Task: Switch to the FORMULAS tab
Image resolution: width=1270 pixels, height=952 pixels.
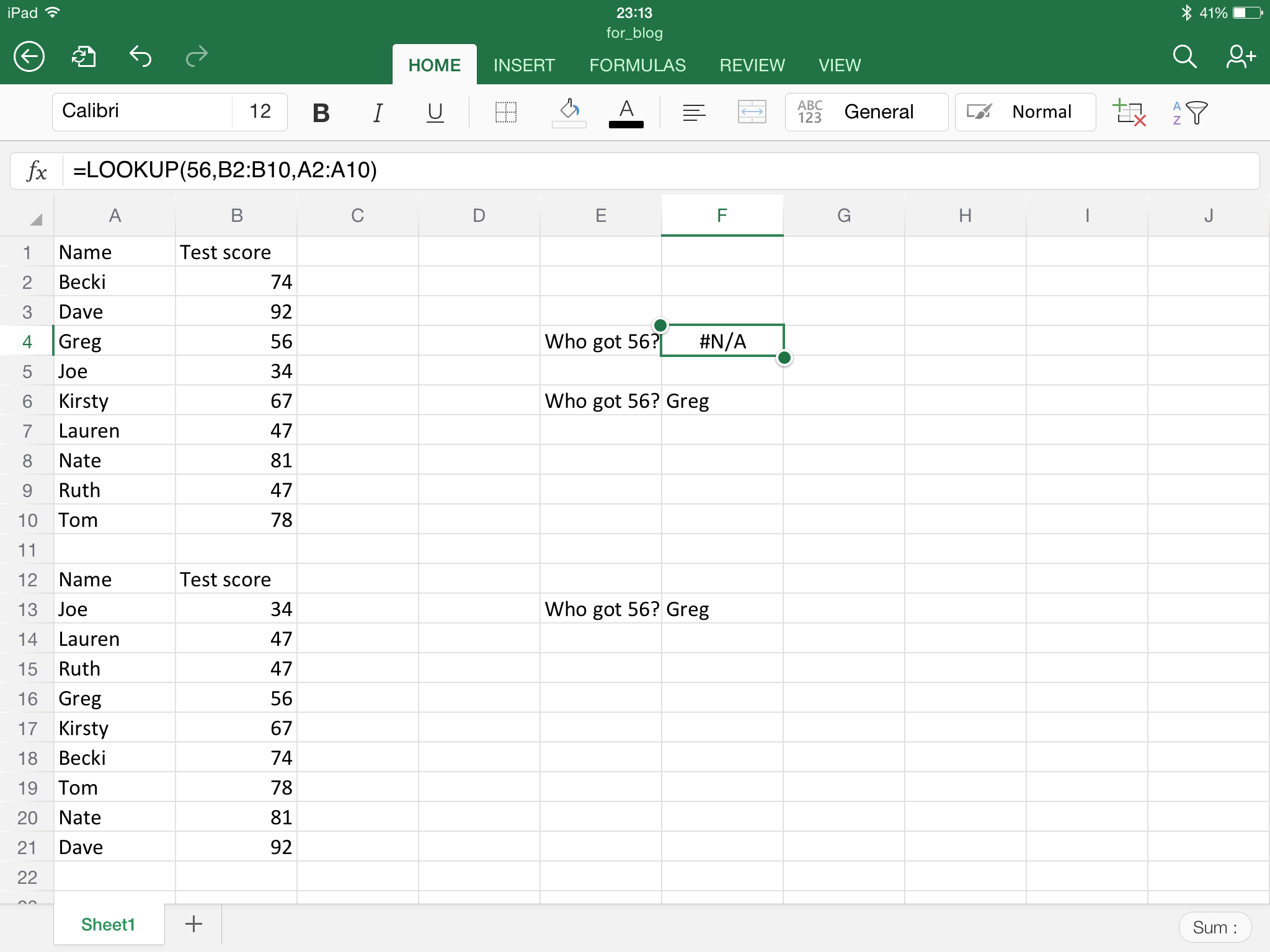Action: click(x=637, y=65)
